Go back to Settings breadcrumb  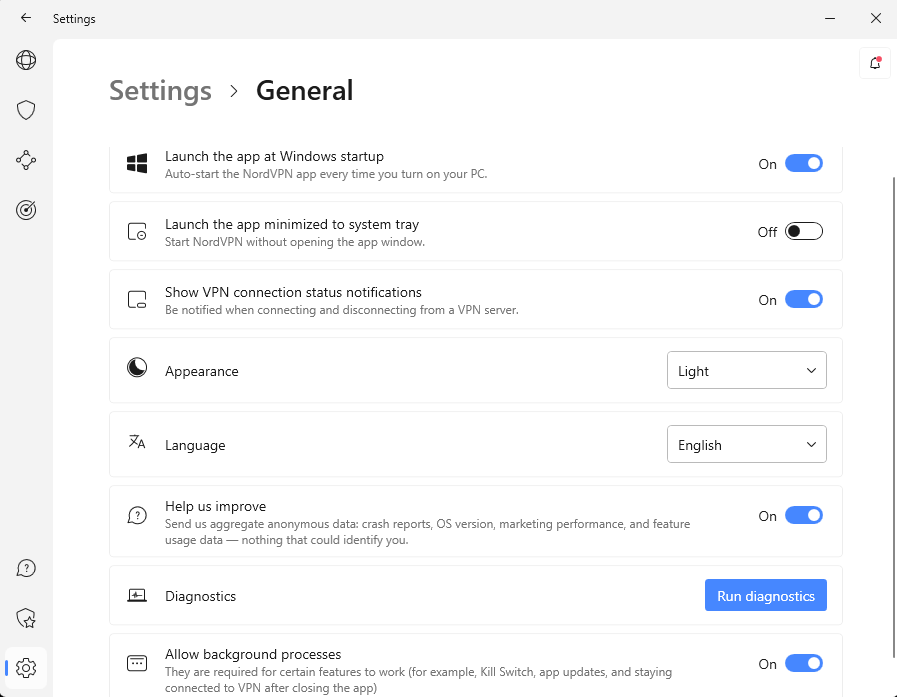pyautogui.click(x=160, y=91)
